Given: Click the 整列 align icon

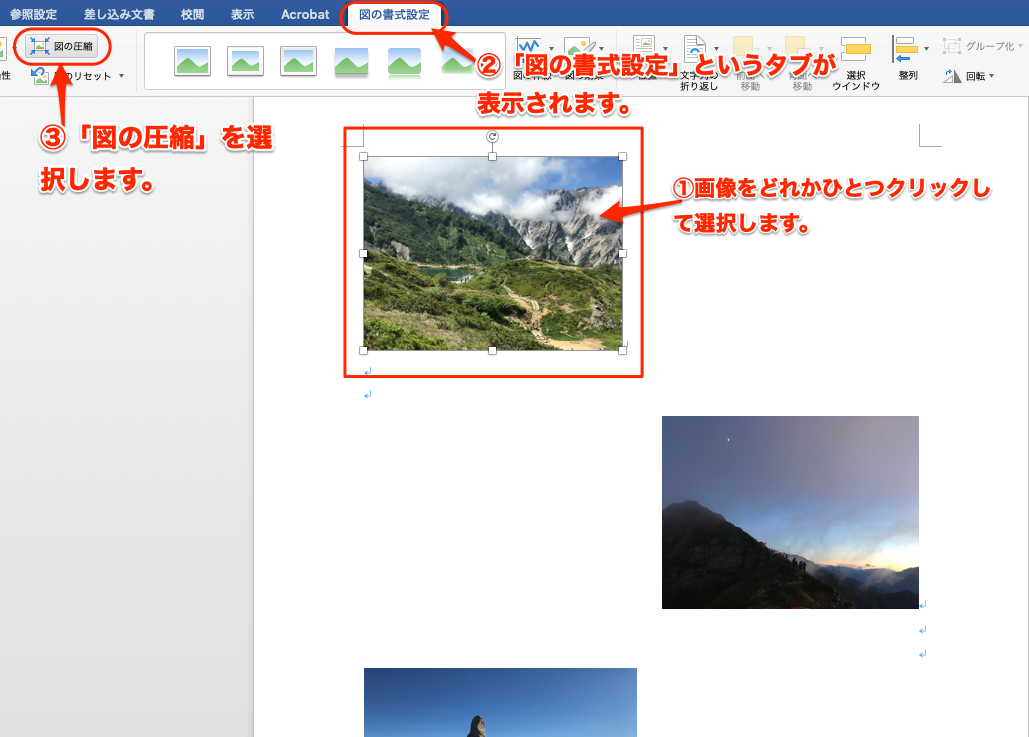Looking at the screenshot, I should pyautogui.click(x=906, y=49).
